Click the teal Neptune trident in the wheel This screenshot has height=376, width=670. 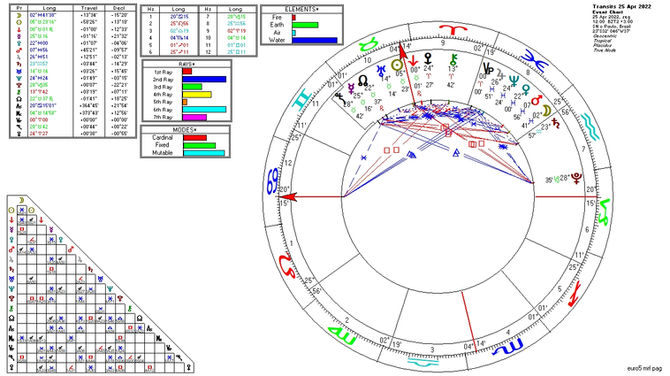coord(515,80)
